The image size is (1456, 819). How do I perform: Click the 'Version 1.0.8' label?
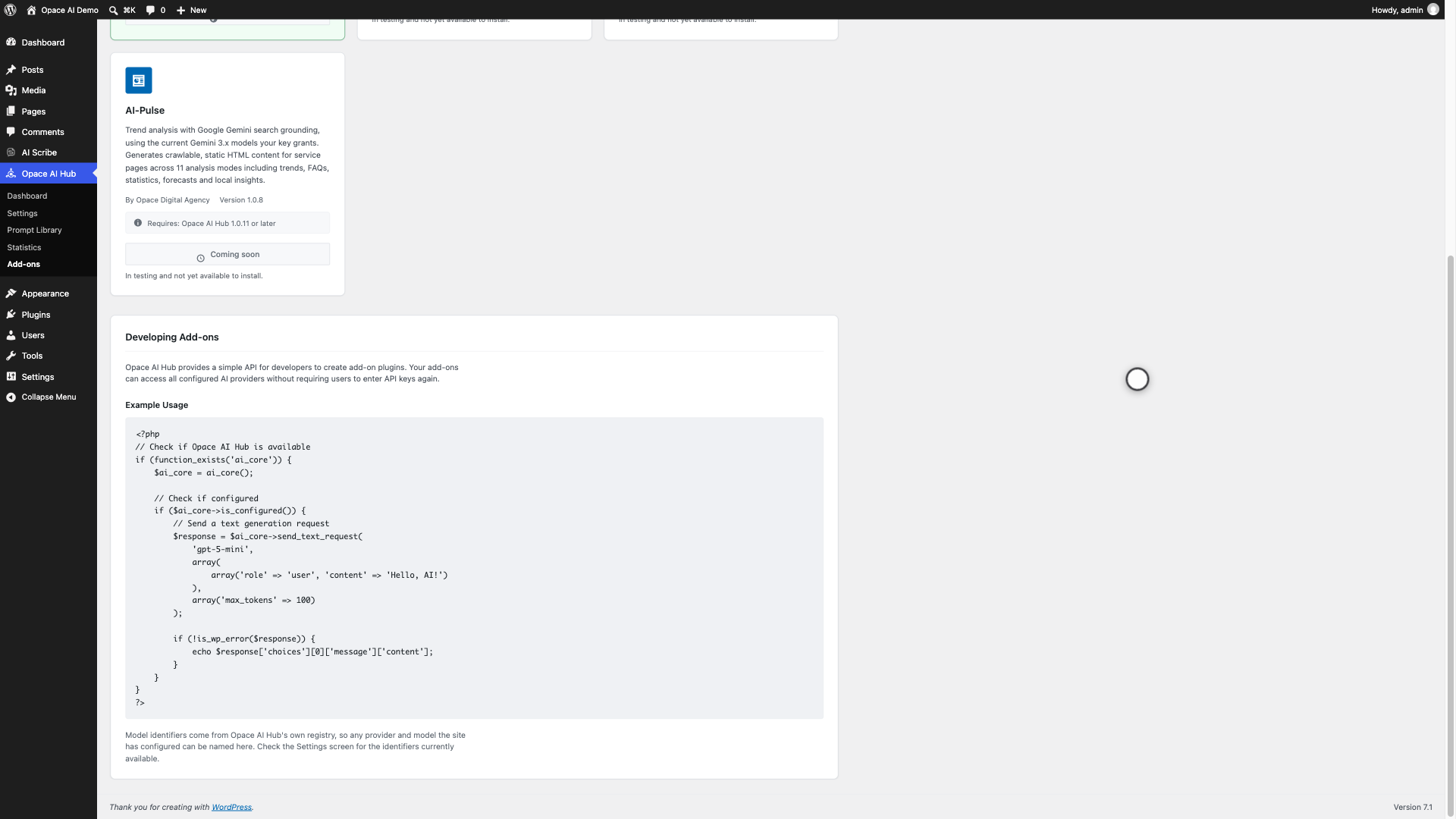[x=241, y=200]
